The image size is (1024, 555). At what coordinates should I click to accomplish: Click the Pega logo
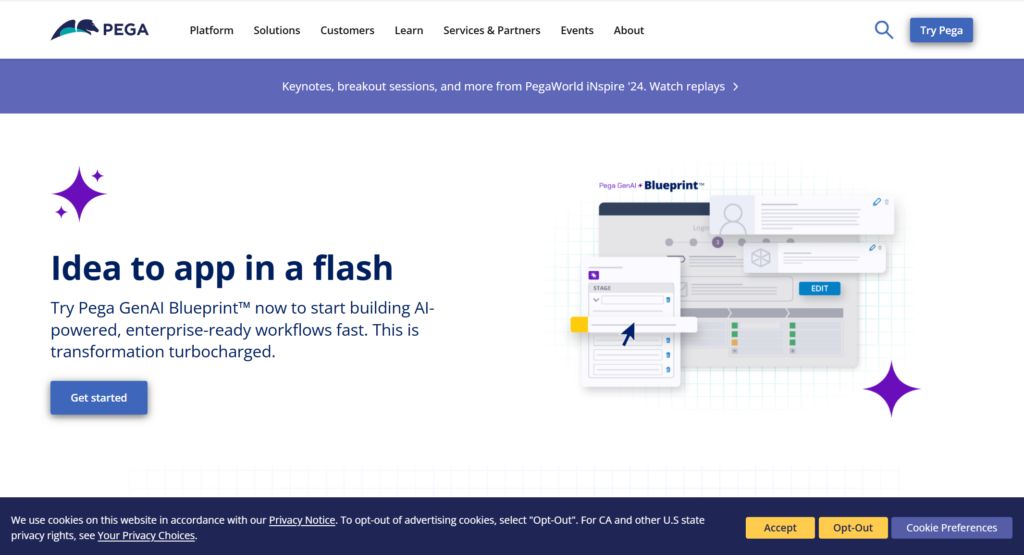(x=100, y=29)
